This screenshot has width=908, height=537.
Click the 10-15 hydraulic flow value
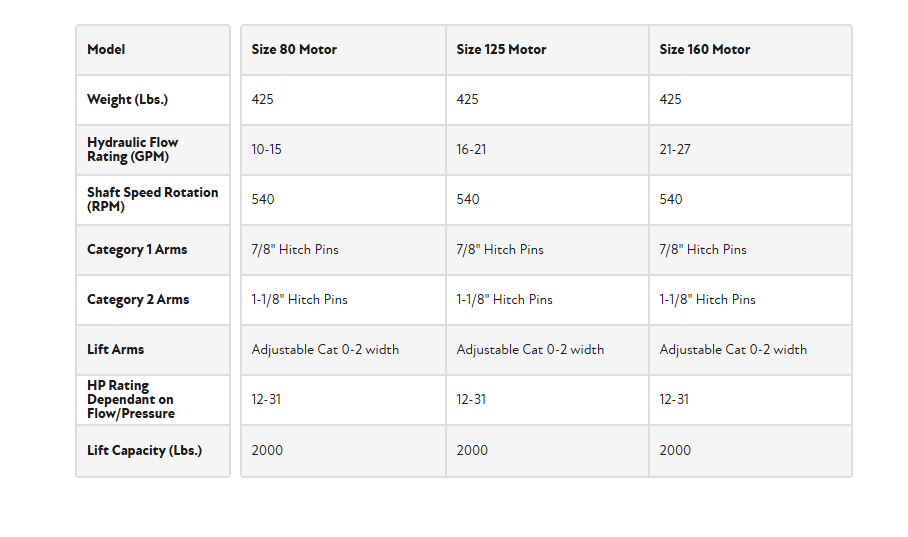[x=267, y=150]
